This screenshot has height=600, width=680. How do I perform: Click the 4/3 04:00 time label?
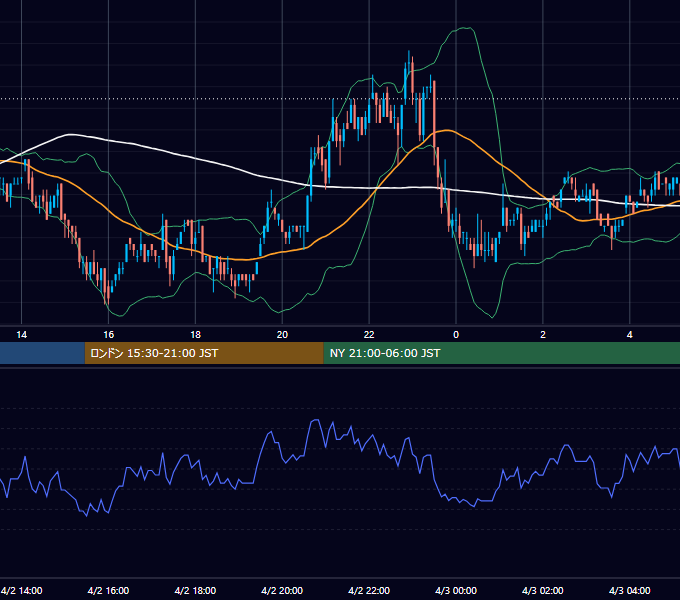tap(630, 590)
